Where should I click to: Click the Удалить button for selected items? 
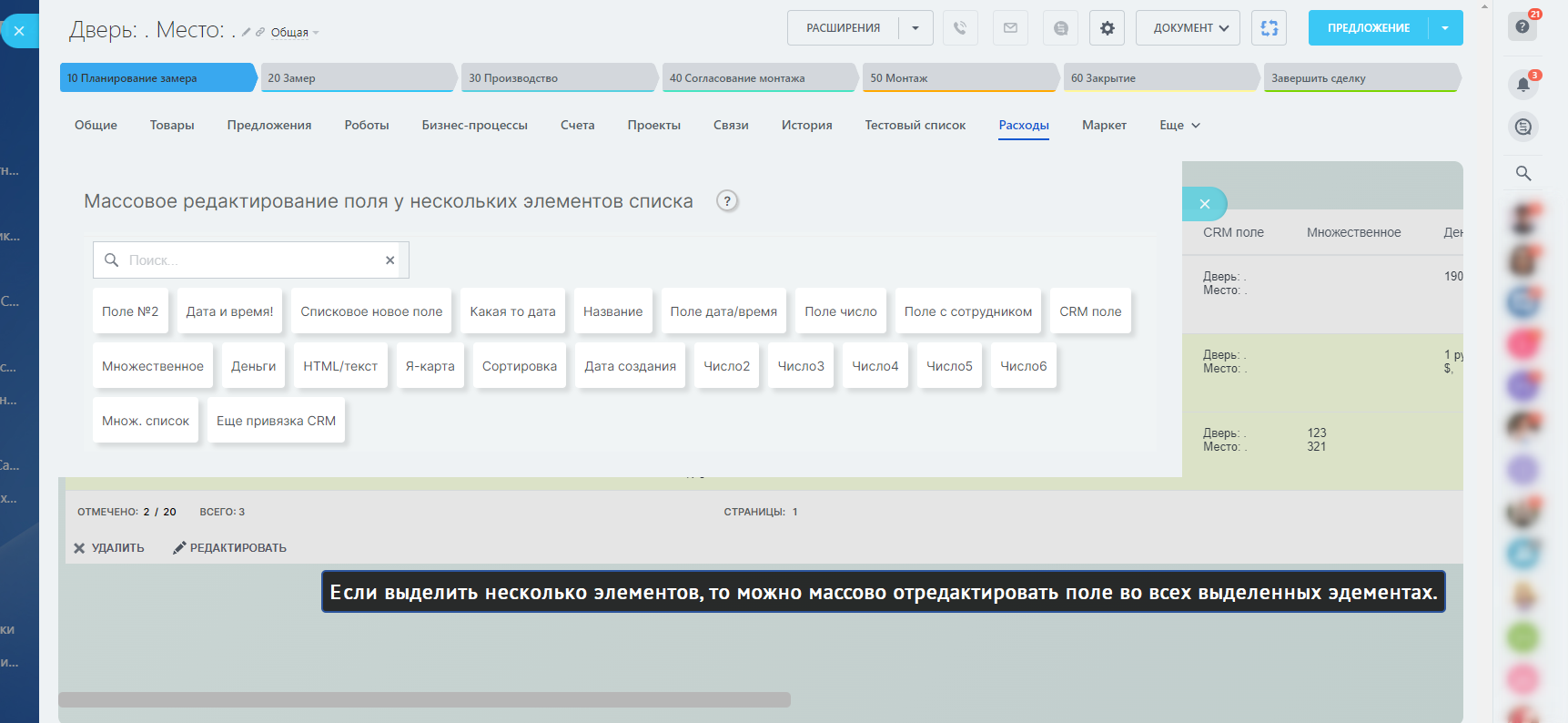click(x=109, y=548)
